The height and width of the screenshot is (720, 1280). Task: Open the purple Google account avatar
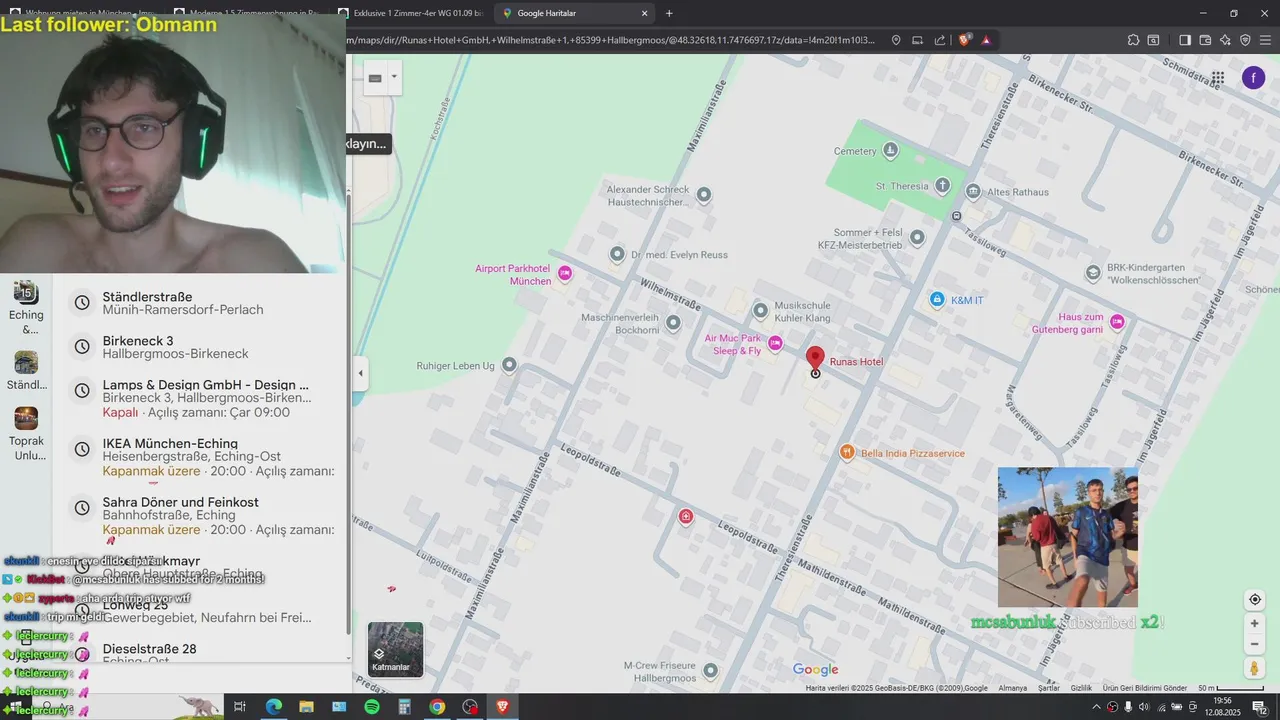tap(1254, 78)
